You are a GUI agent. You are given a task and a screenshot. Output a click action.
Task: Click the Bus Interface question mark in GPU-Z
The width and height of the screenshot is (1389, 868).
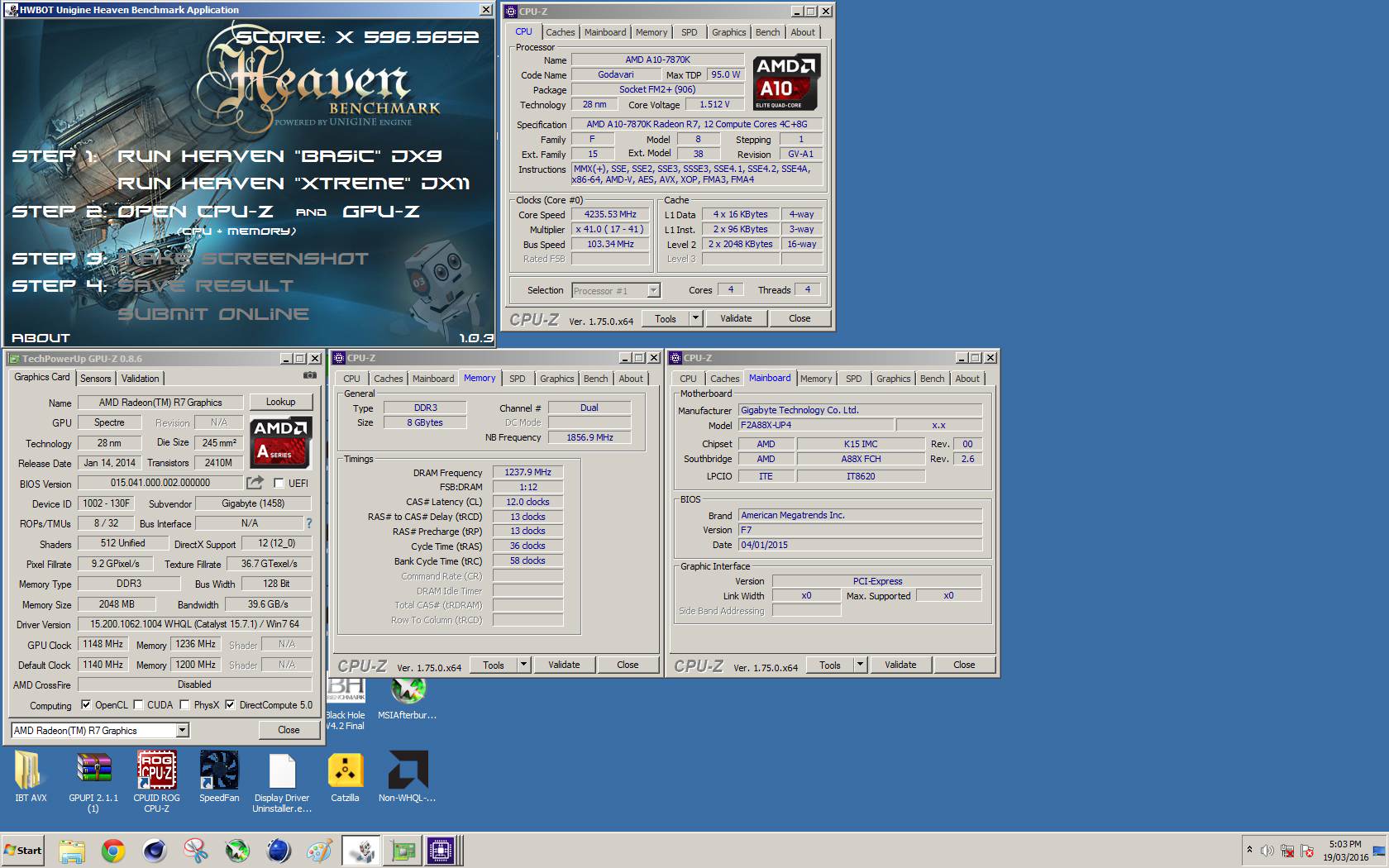(309, 523)
